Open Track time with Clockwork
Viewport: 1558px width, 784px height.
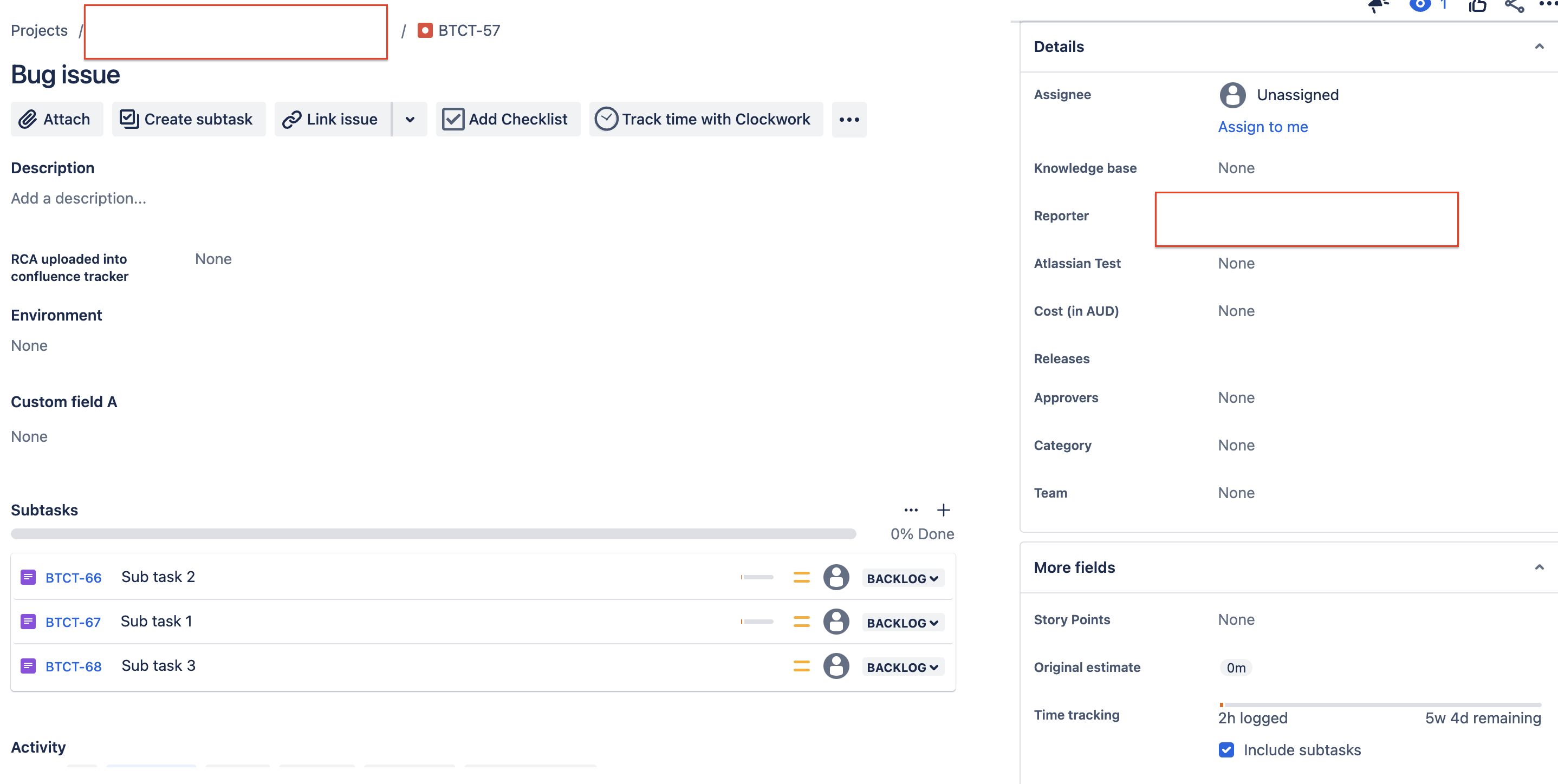click(x=705, y=119)
